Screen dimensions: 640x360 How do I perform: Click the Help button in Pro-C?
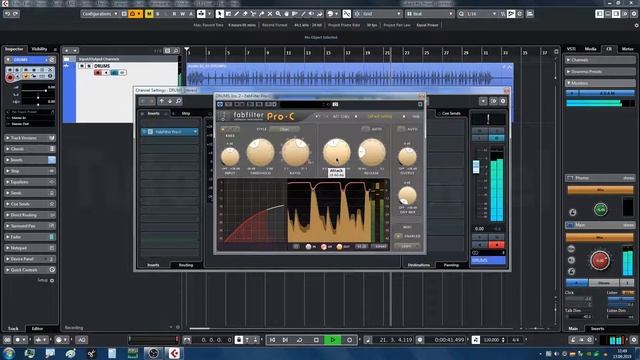(x=416, y=116)
